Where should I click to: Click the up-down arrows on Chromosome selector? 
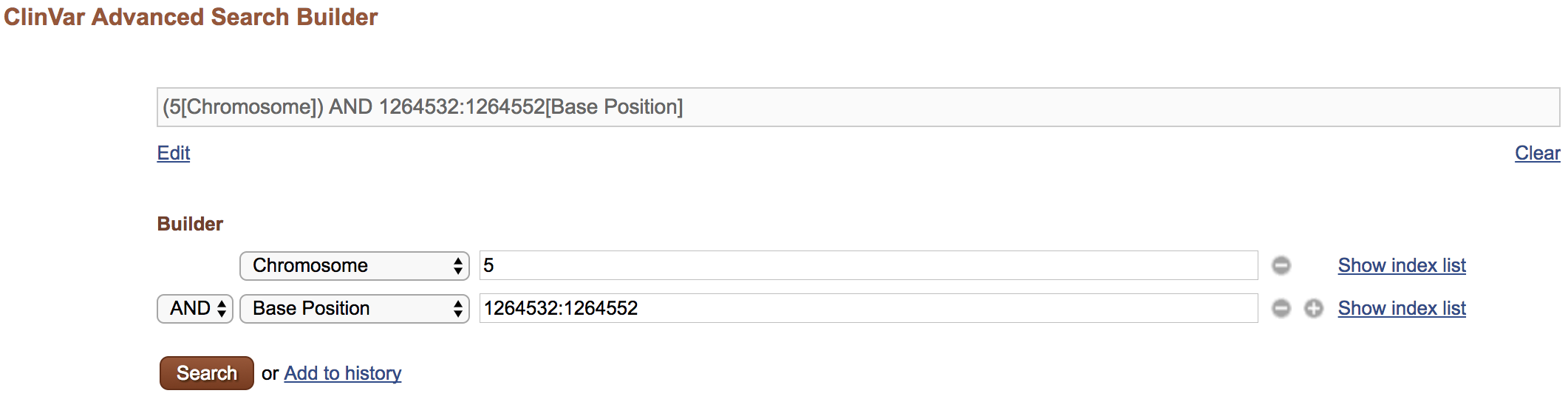458,266
